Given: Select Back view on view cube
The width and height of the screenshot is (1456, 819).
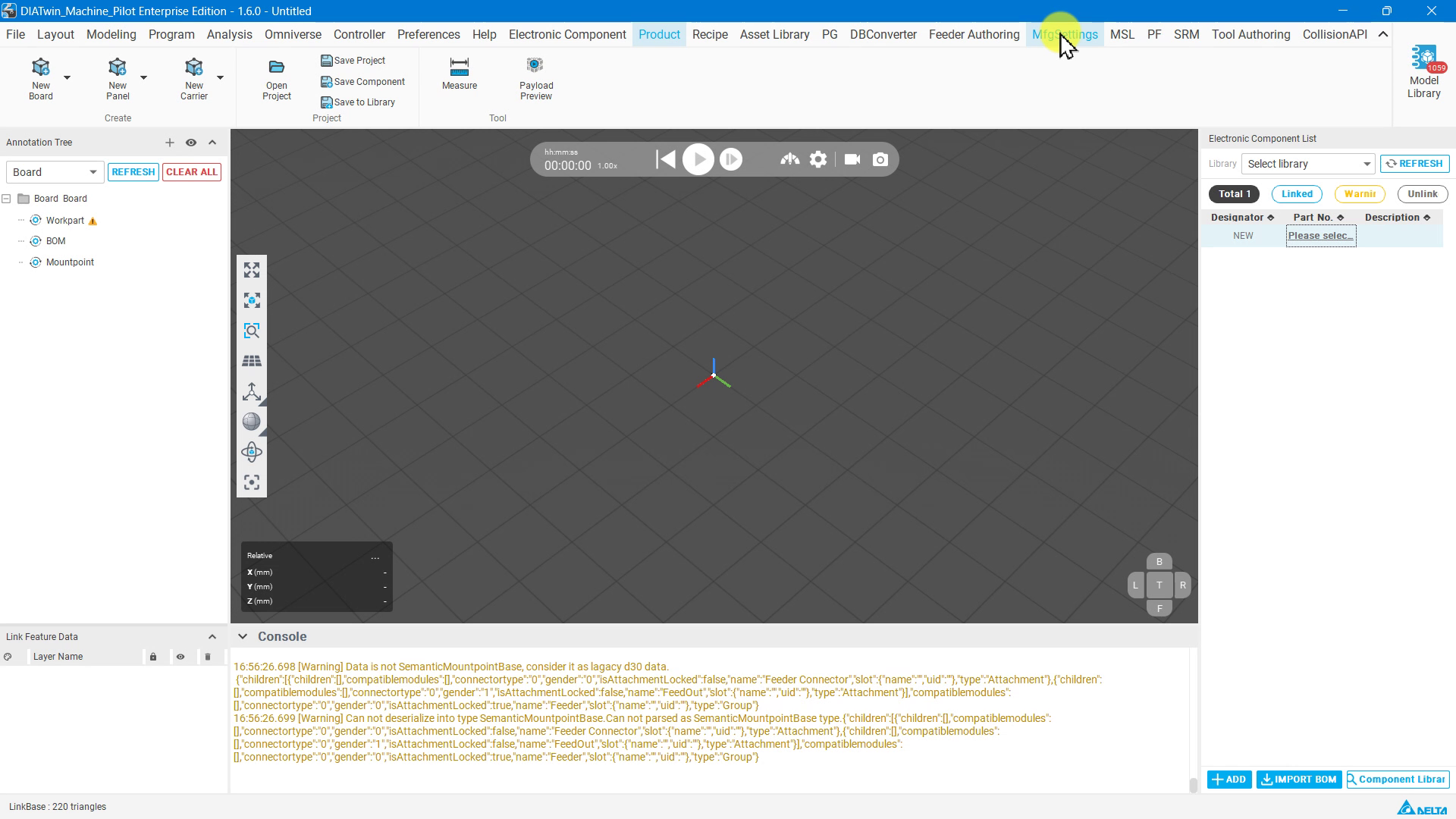Looking at the screenshot, I should [x=1159, y=562].
